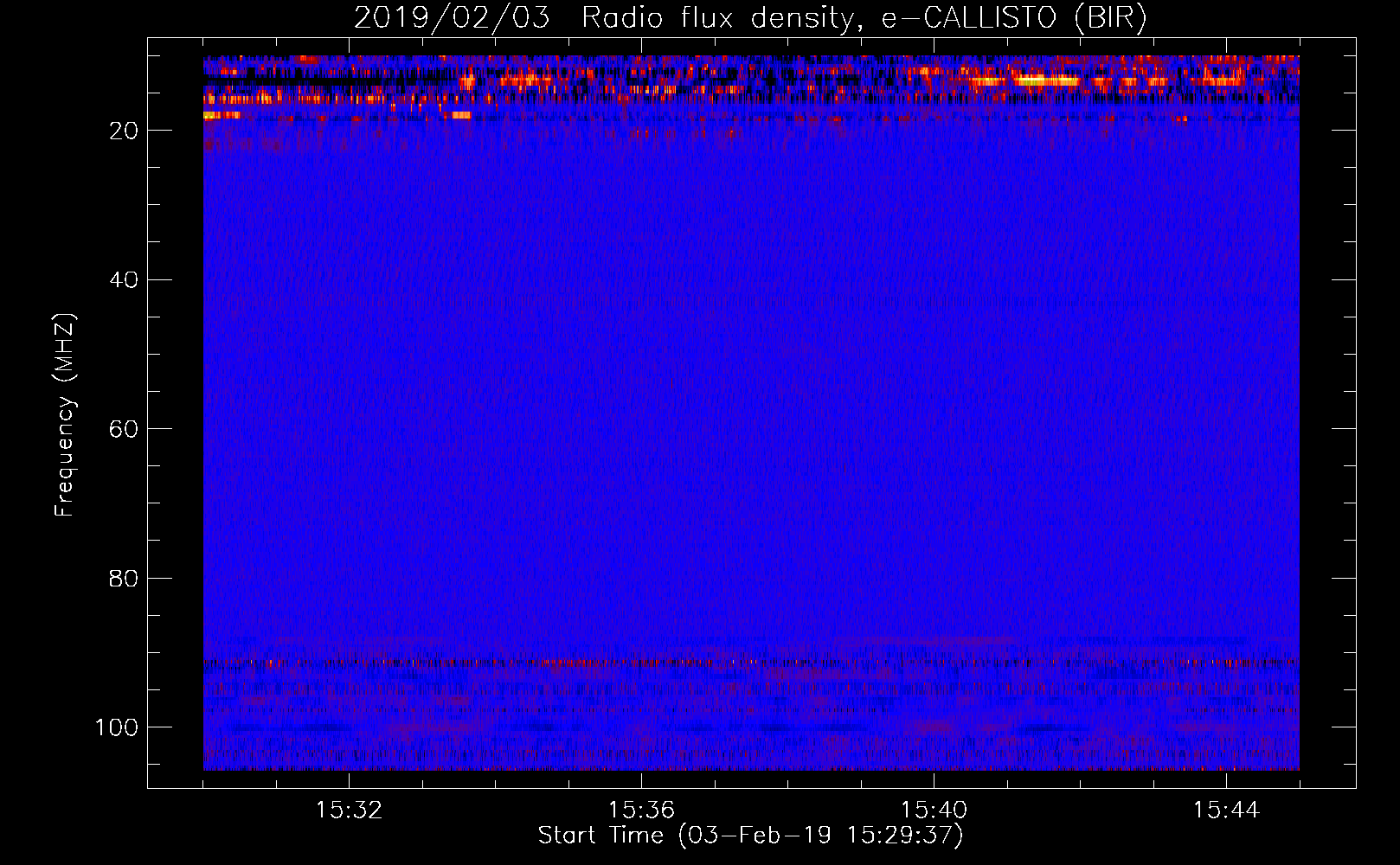Click the 15:36 time tick label
The height and width of the screenshot is (865, 1400).
click(x=641, y=811)
